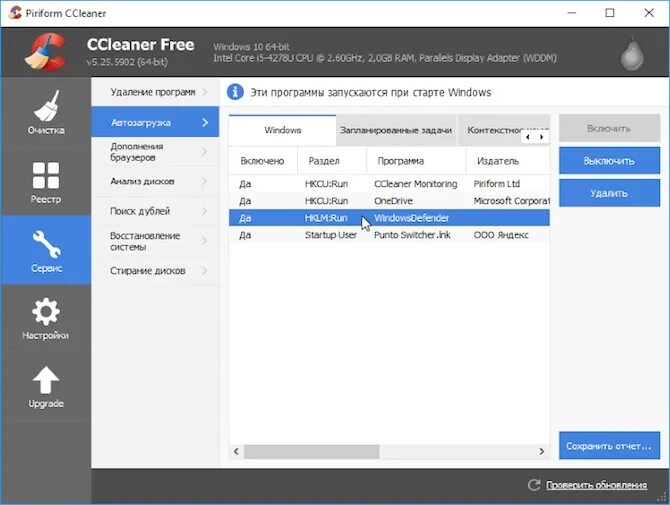Click chevron next to Удаление программ
The image size is (670, 505).
click(x=205, y=92)
